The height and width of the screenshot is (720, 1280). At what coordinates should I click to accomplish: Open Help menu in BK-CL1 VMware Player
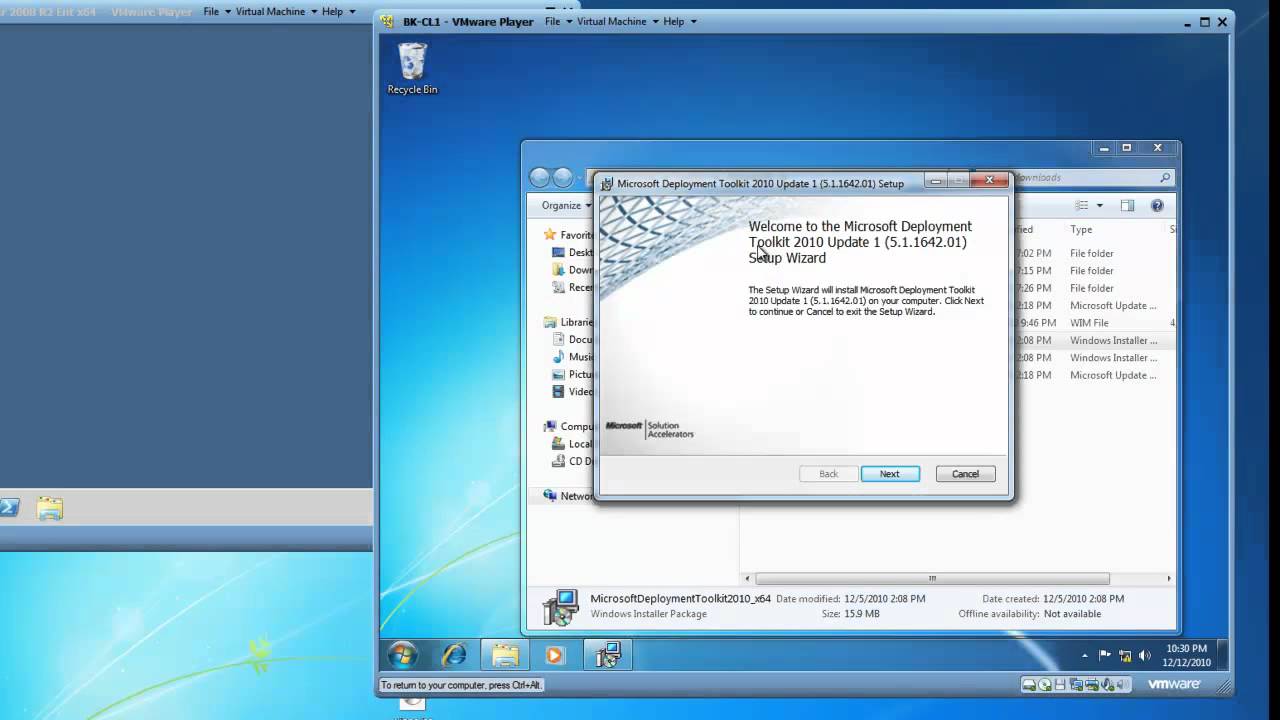pos(679,21)
